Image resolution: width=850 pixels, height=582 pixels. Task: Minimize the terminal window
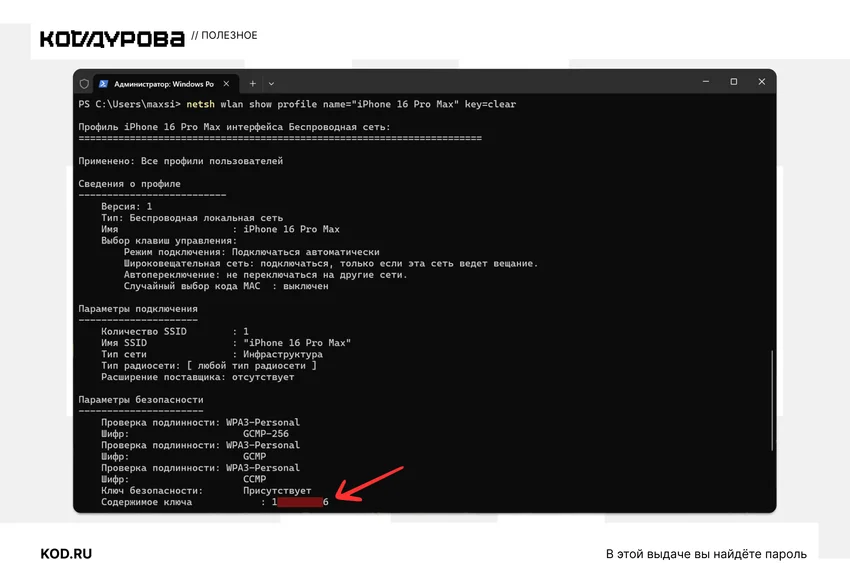click(706, 82)
